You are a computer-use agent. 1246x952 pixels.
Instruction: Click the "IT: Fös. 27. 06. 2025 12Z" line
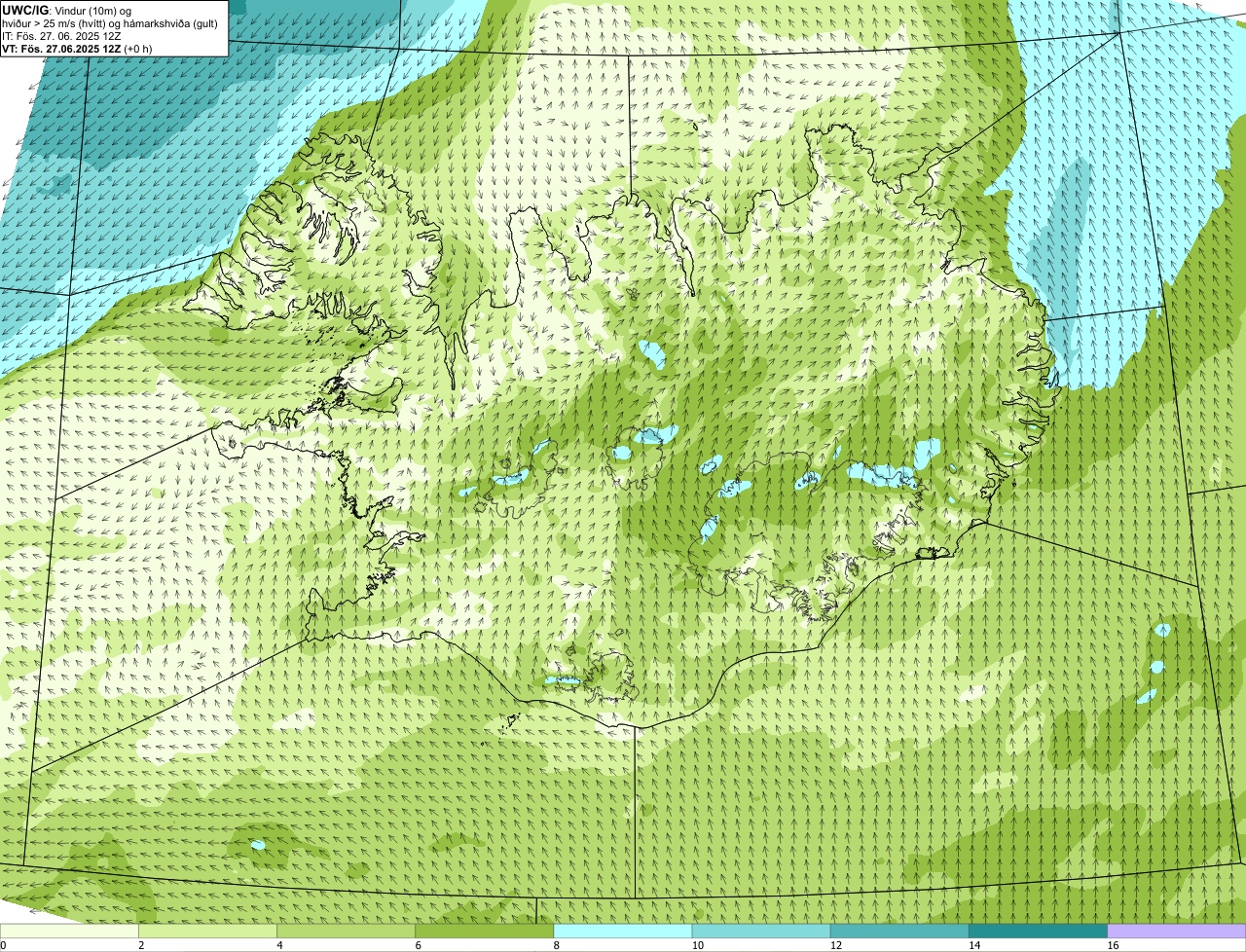pos(62,36)
